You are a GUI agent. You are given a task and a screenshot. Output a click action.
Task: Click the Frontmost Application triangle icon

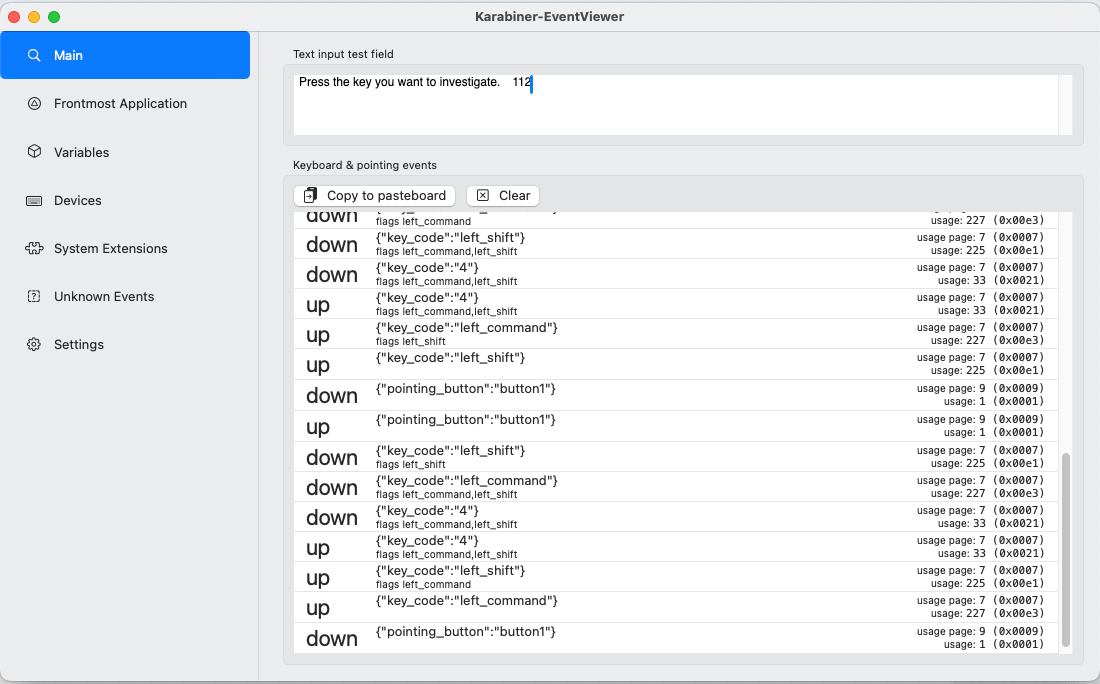(x=34, y=104)
